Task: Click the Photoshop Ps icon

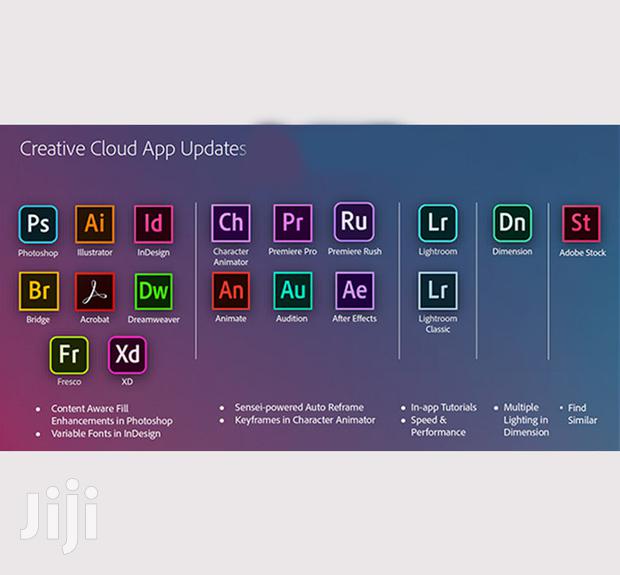Action: click(38, 224)
